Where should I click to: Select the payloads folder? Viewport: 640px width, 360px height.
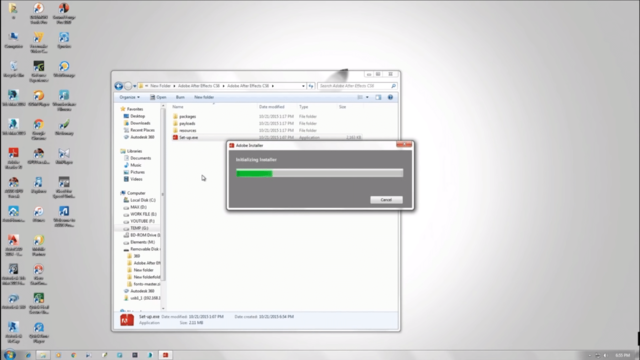[187, 123]
